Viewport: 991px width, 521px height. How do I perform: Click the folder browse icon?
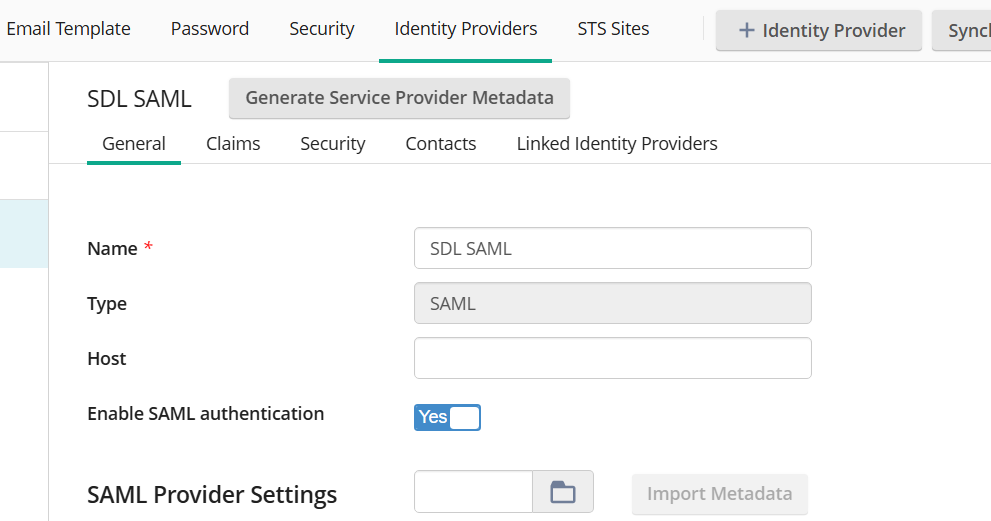(x=563, y=492)
